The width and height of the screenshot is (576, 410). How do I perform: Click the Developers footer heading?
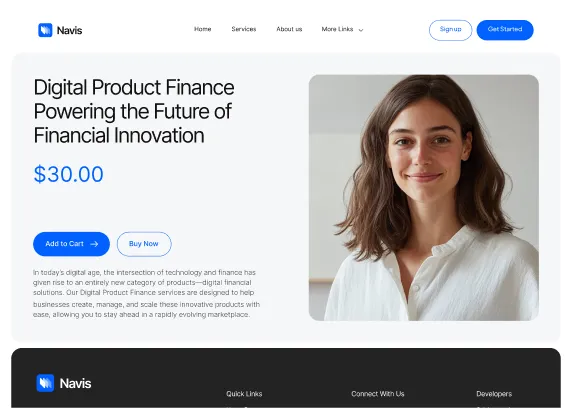click(x=494, y=394)
